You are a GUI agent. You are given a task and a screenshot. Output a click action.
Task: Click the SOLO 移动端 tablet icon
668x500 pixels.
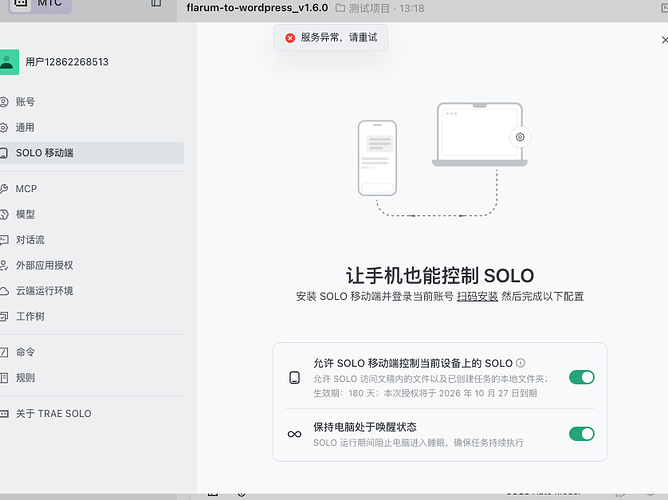3,153
